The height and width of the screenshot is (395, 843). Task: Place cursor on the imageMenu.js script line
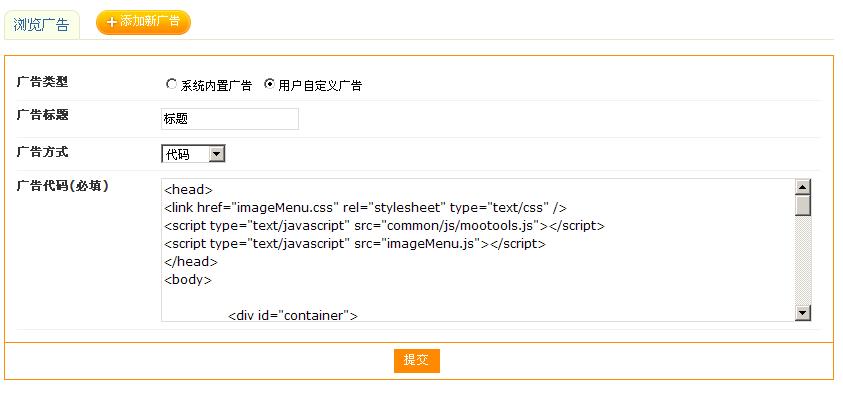pyautogui.click(x=355, y=243)
